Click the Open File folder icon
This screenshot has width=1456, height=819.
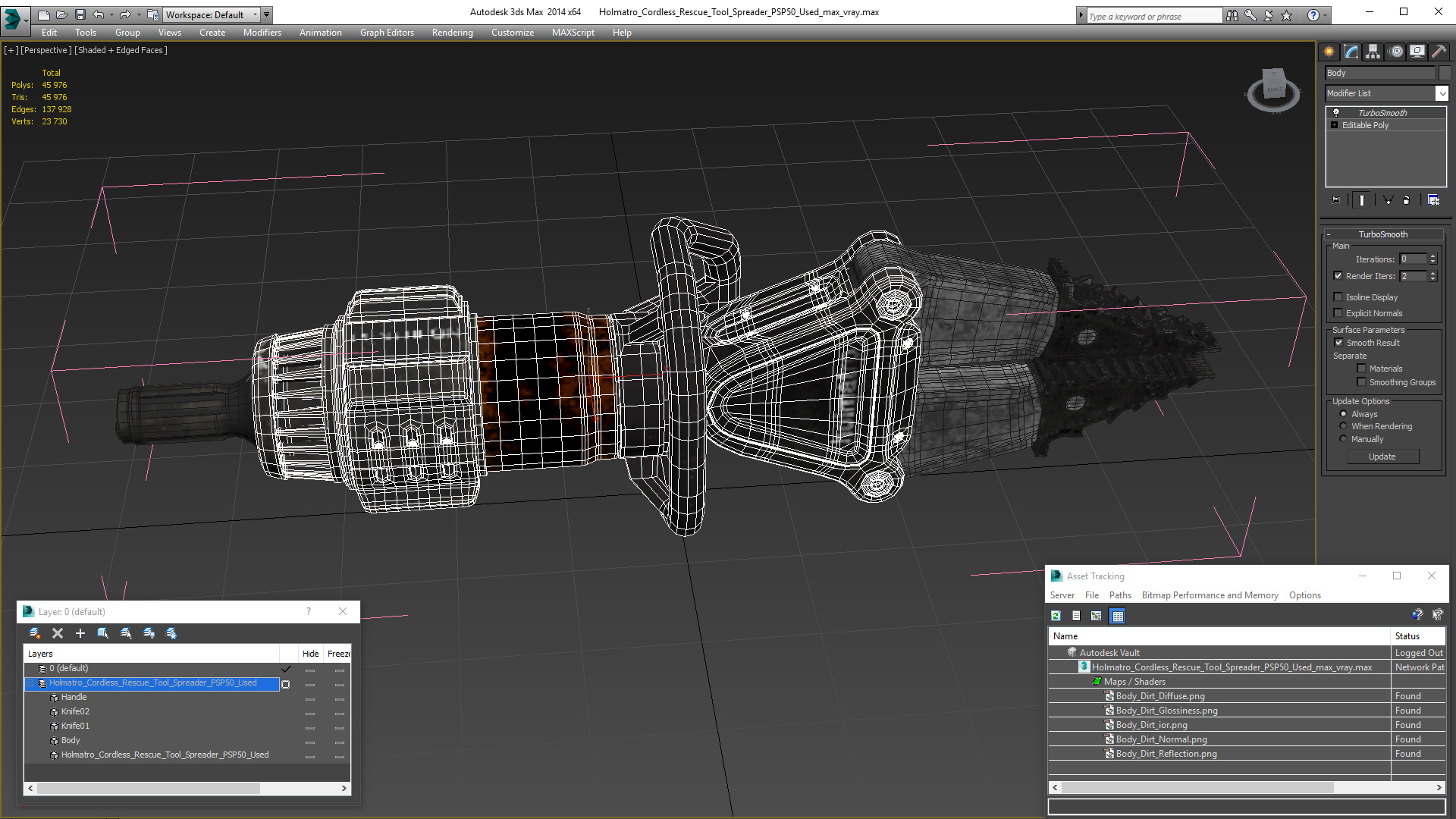tap(61, 14)
